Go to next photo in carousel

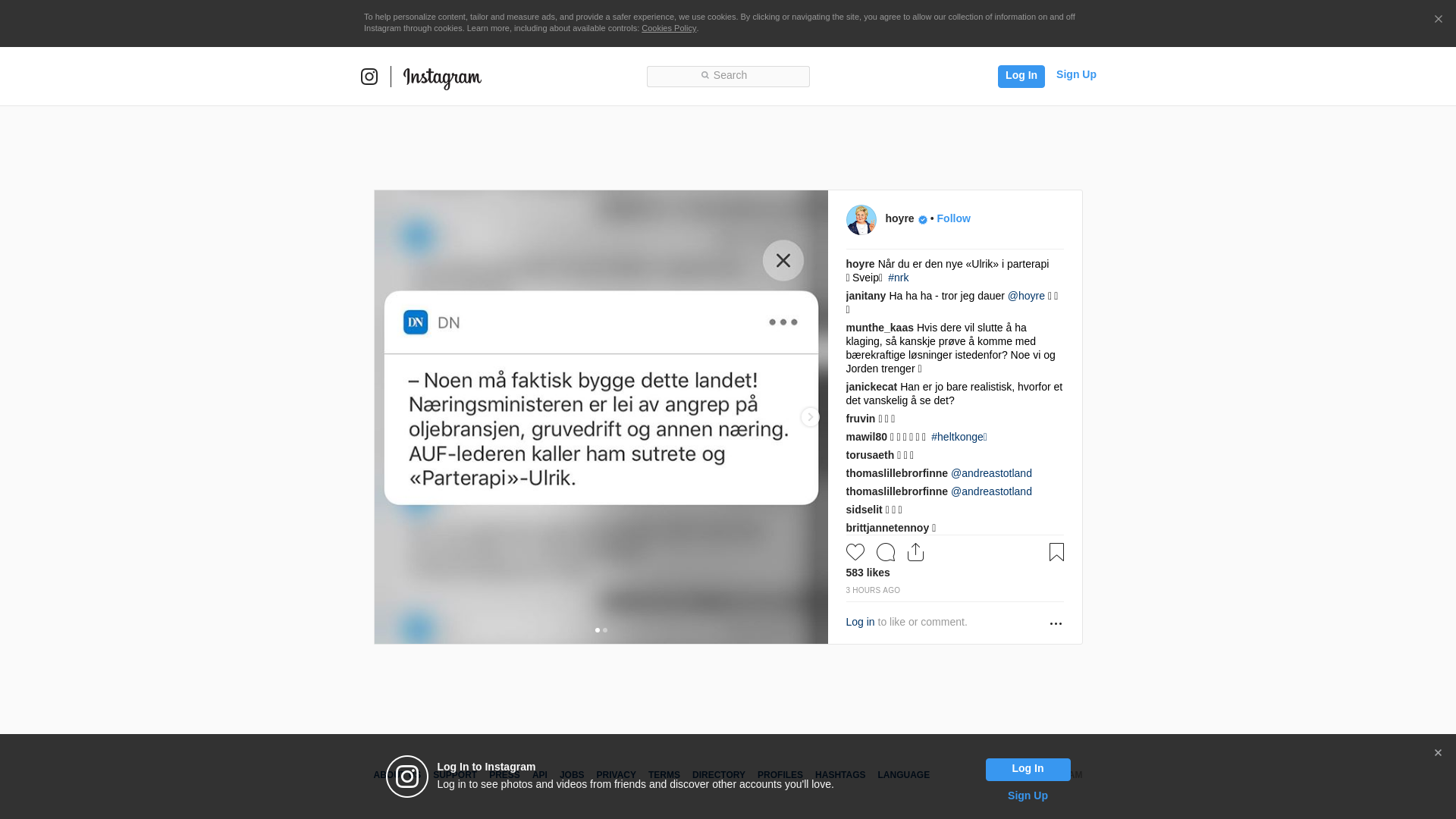[810, 417]
